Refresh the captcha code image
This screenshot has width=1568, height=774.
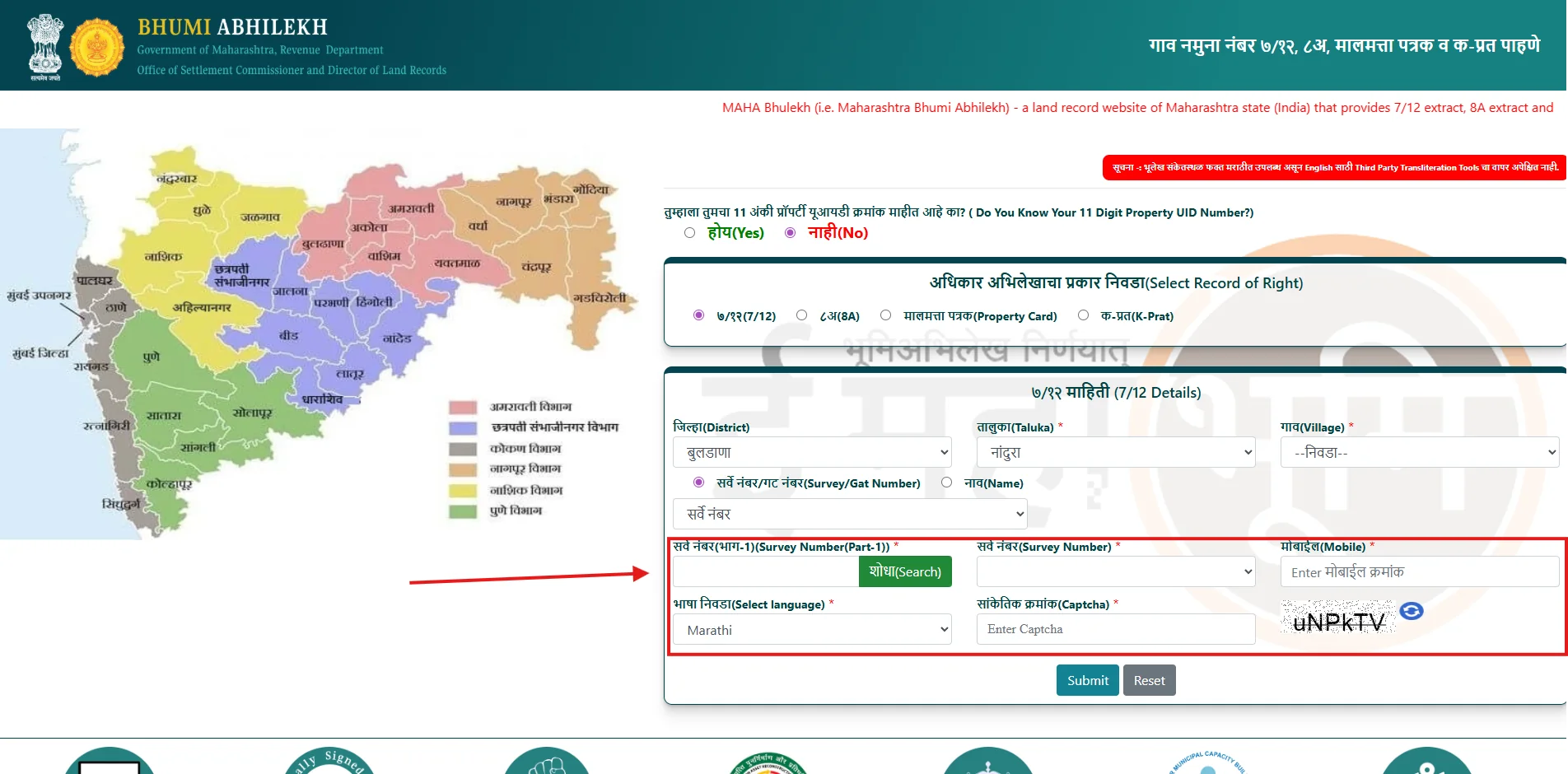[1411, 611]
